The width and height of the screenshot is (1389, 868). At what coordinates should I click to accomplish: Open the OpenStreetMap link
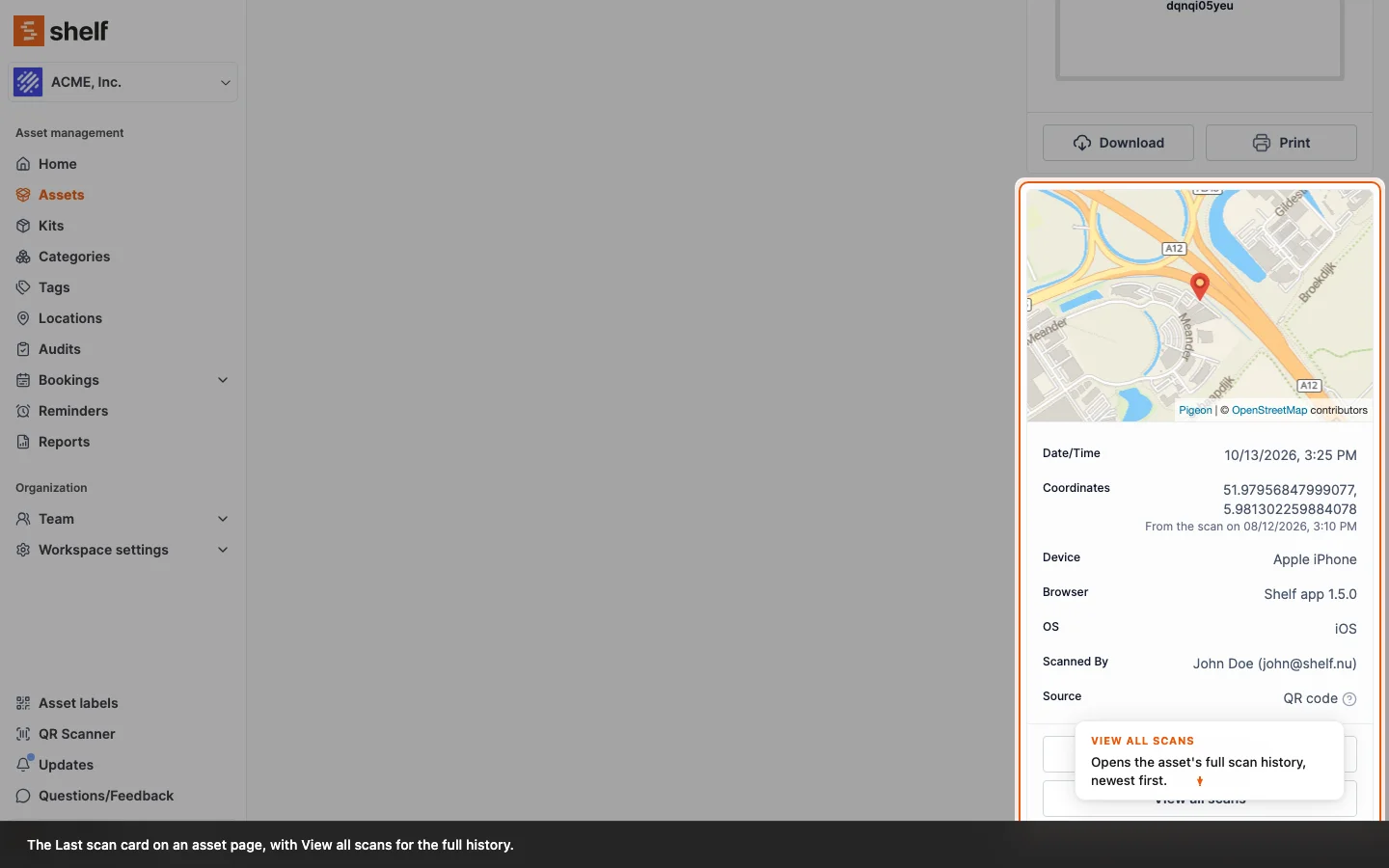pyautogui.click(x=1269, y=410)
